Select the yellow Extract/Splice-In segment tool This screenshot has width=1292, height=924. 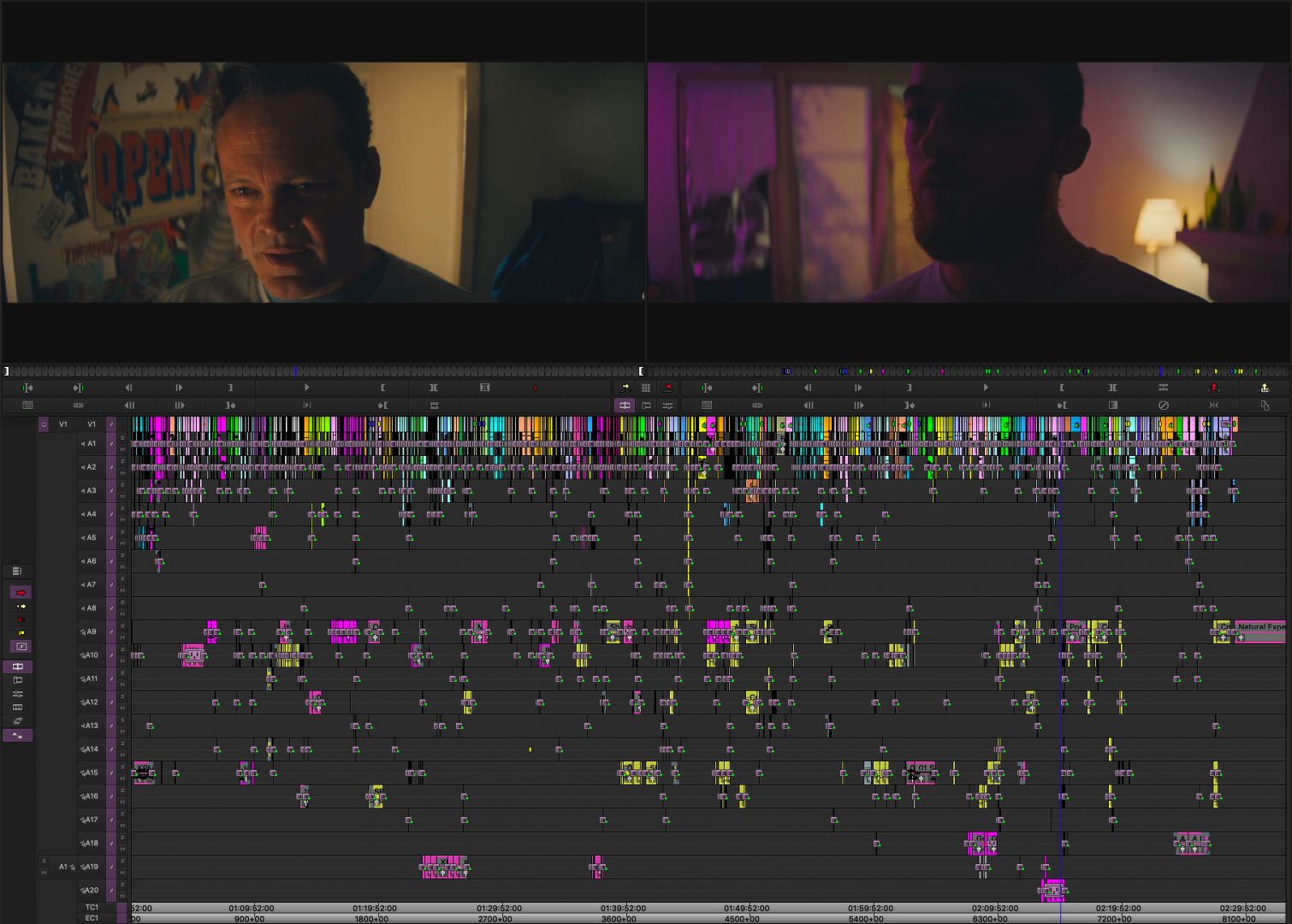21,606
